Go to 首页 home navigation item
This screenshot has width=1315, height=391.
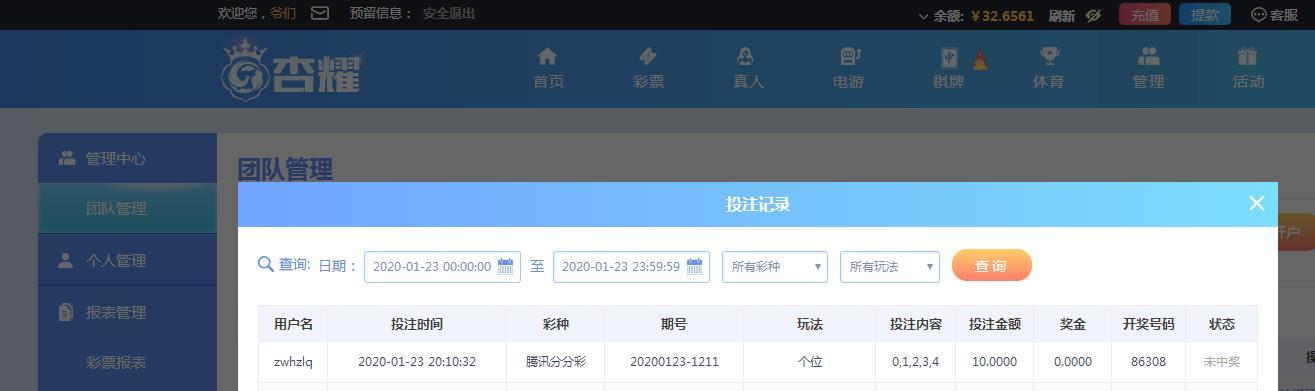(548, 68)
